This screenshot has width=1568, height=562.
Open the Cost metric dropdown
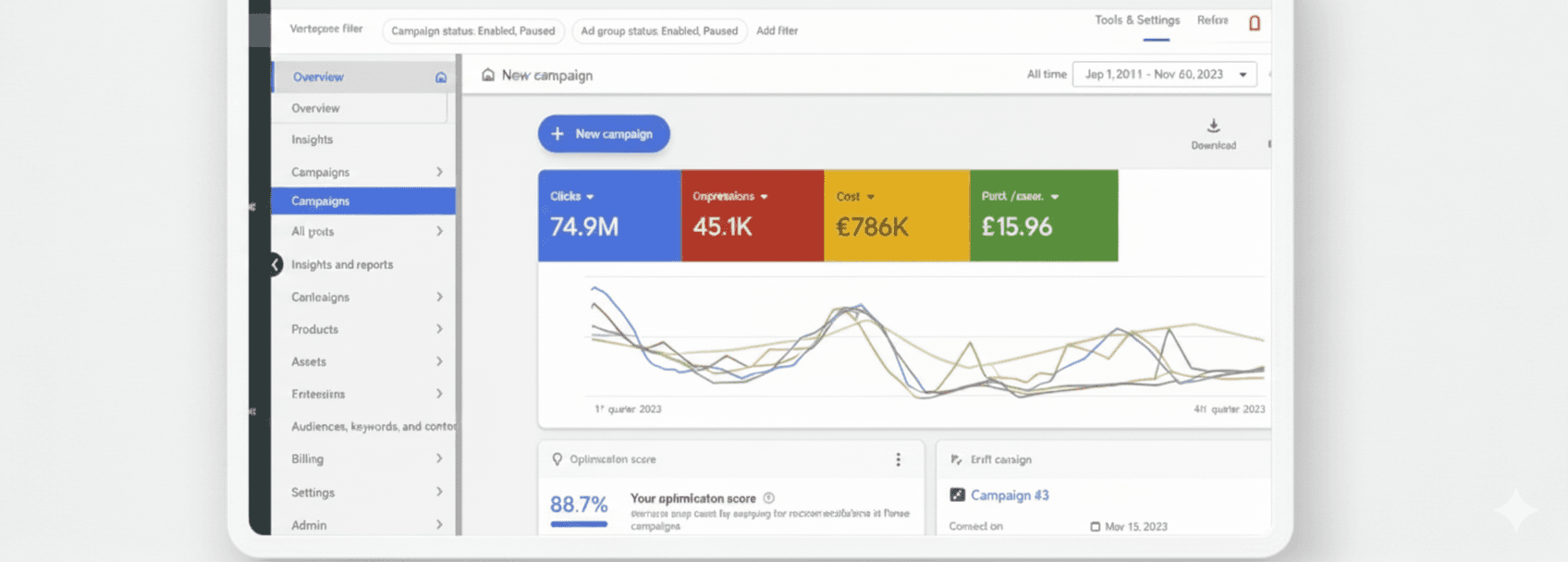coord(871,197)
